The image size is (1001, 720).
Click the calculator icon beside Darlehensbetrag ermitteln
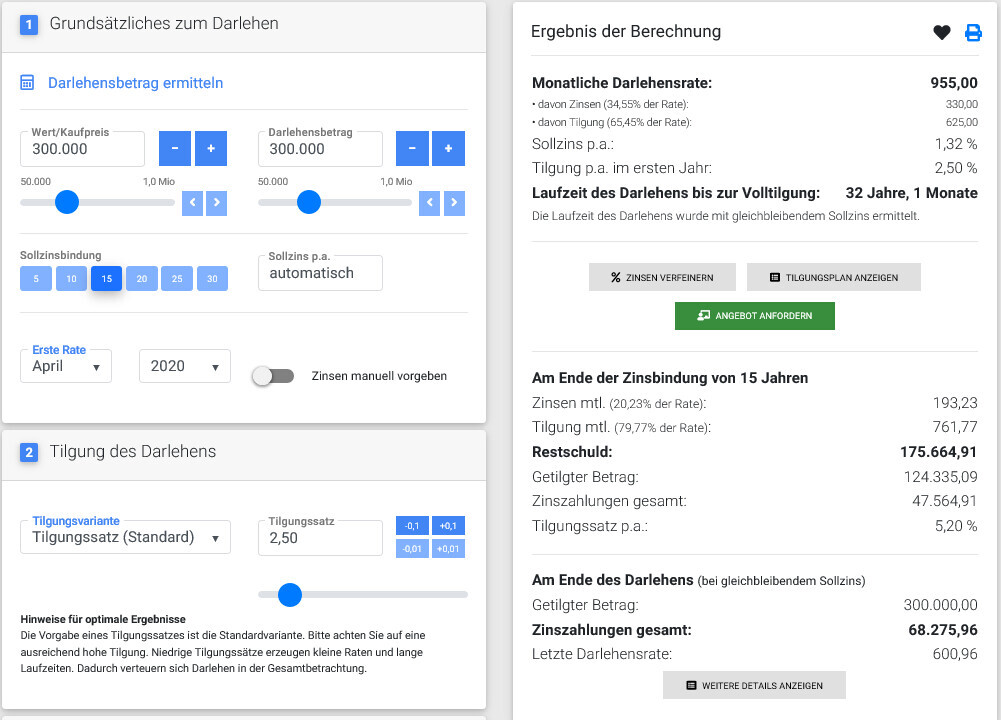click(28, 83)
